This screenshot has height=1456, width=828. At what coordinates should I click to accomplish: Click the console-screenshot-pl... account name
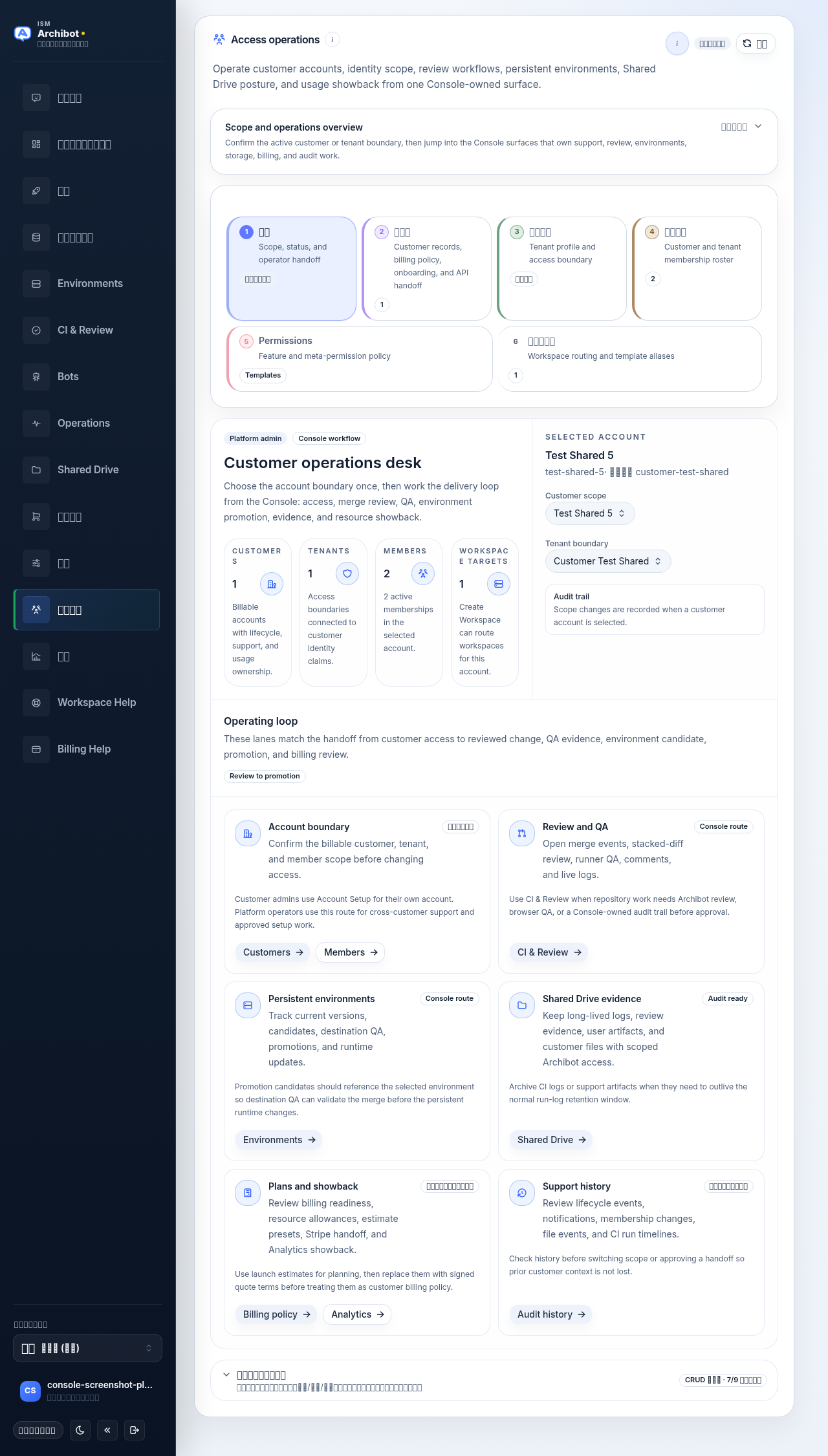pyautogui.click(x=100, y=1385)
